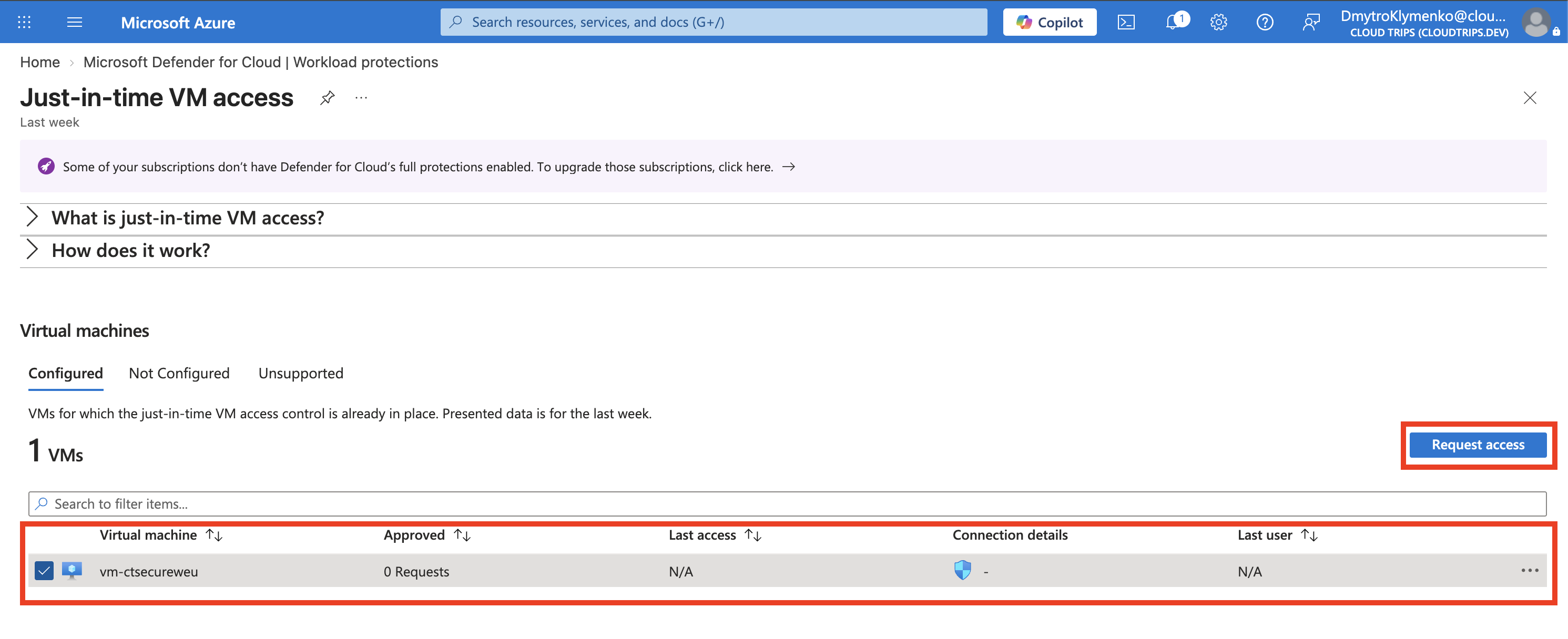This screenshot has height=639, width=1568.
Task: Click the N/A value under Last access
Action: [x=680, y=571]
